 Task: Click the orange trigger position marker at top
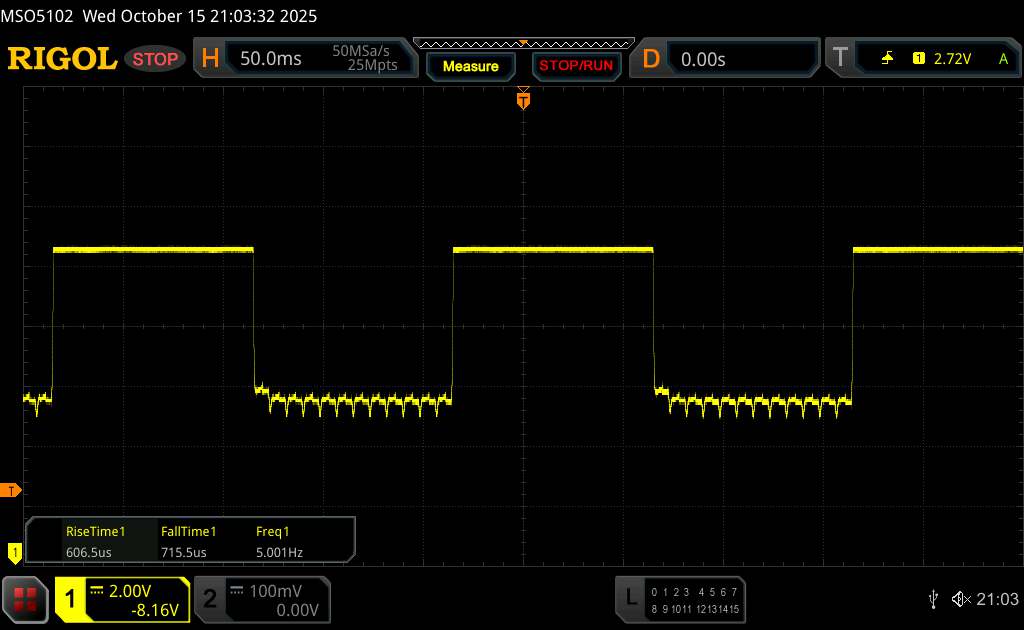(523, 99)
